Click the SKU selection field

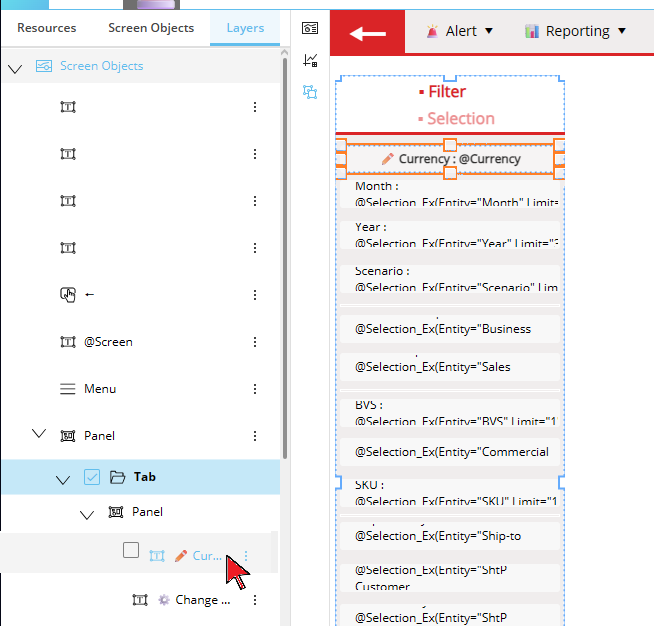[x=450, y=493]
